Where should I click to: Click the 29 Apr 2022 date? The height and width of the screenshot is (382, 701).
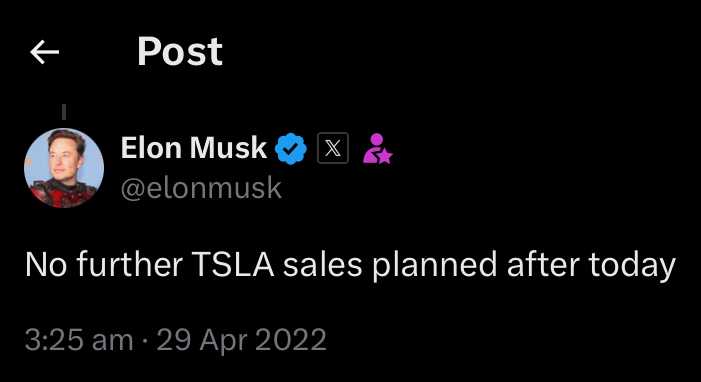[x=241, y=340]
